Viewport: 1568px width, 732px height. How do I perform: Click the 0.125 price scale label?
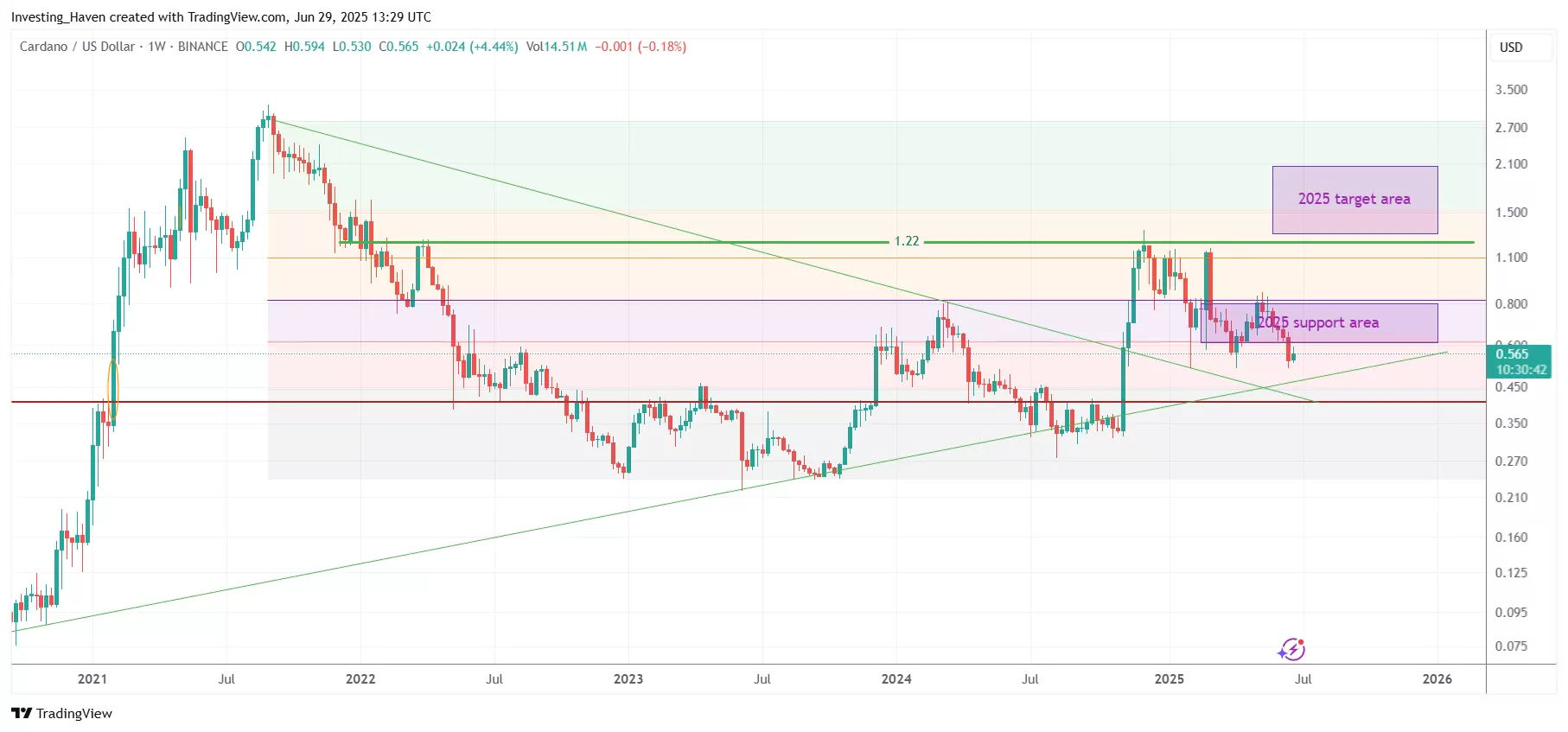pos(1512,573)
